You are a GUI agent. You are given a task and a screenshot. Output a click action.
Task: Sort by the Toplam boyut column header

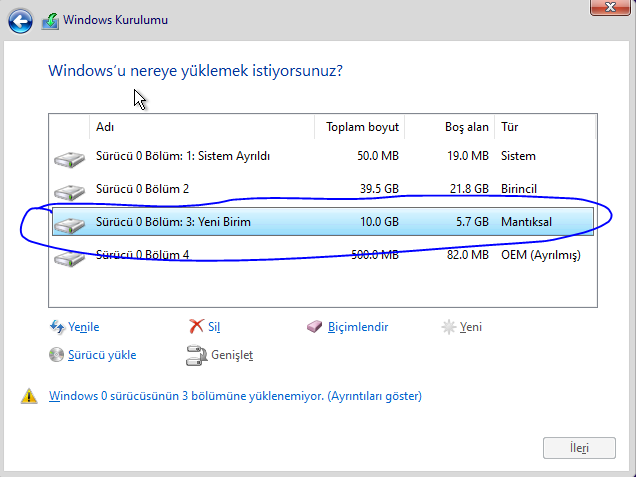pos(359,127)
